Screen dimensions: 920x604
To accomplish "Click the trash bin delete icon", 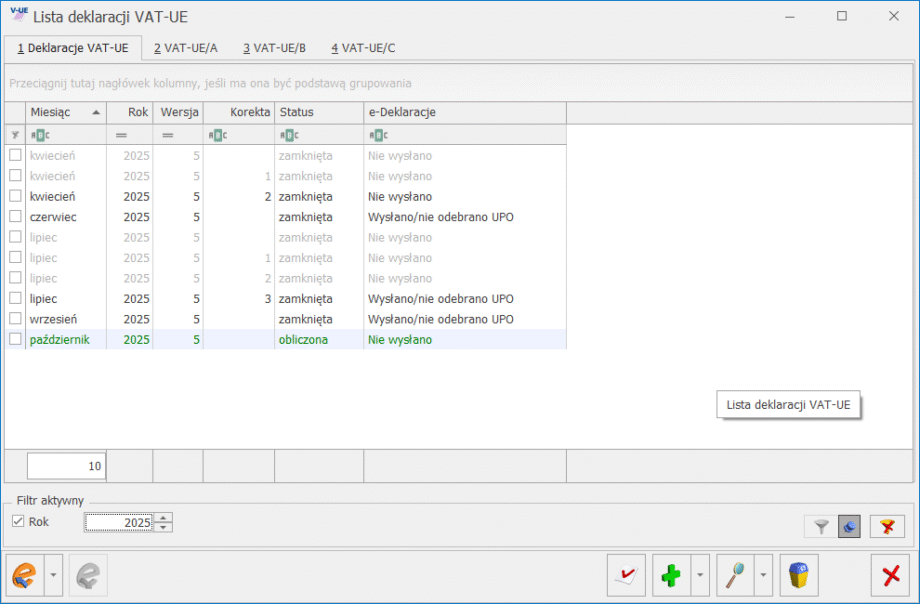I will [x=799, y=575].
